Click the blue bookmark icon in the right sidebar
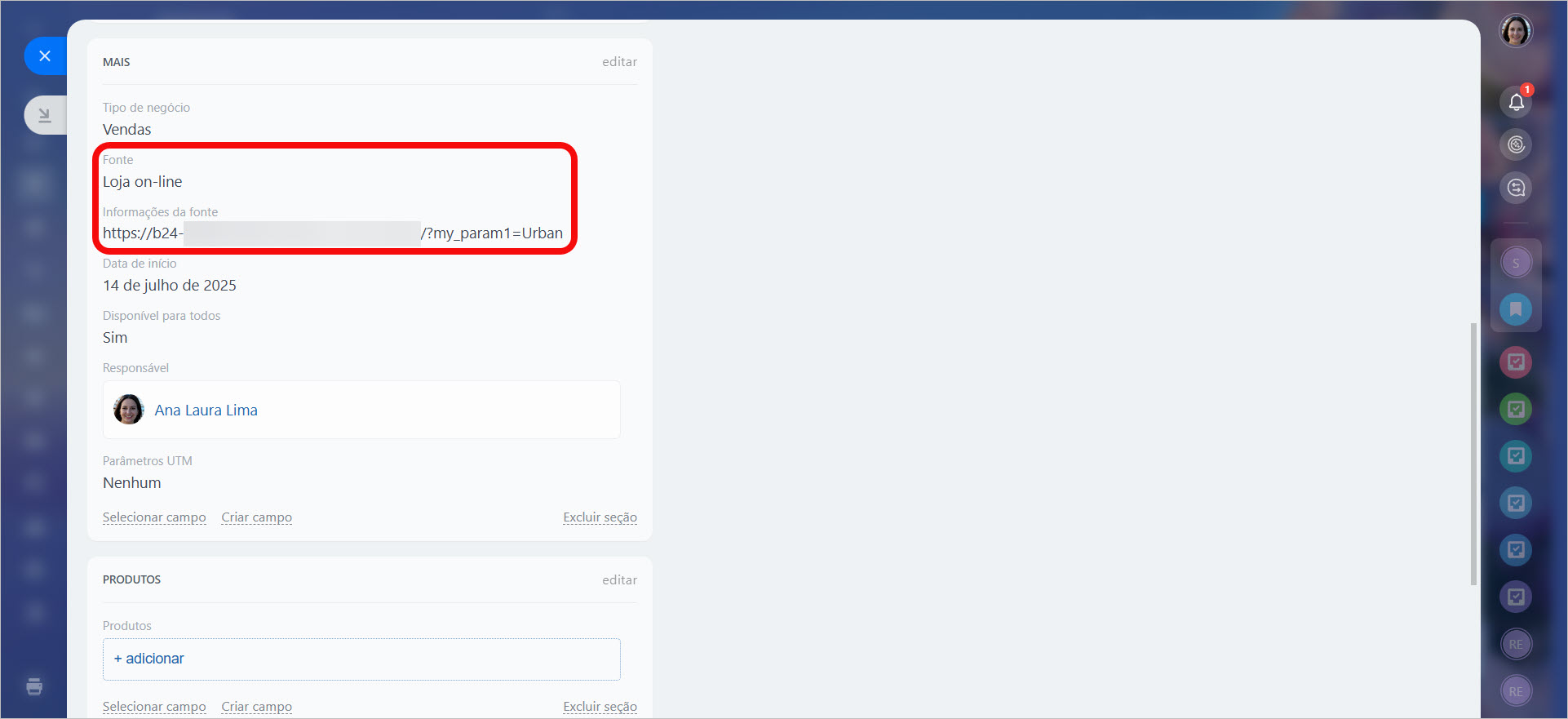 point(1516,309)
